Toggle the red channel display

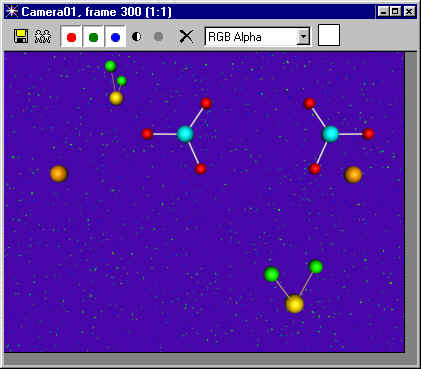[71, 37]
